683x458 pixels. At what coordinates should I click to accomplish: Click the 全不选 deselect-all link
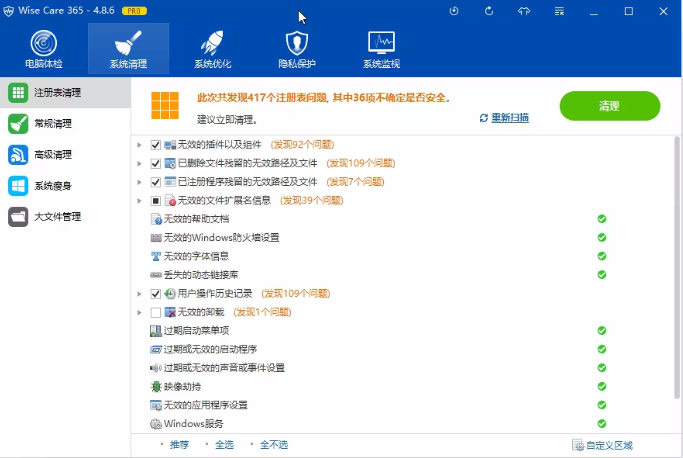(274, 444)
